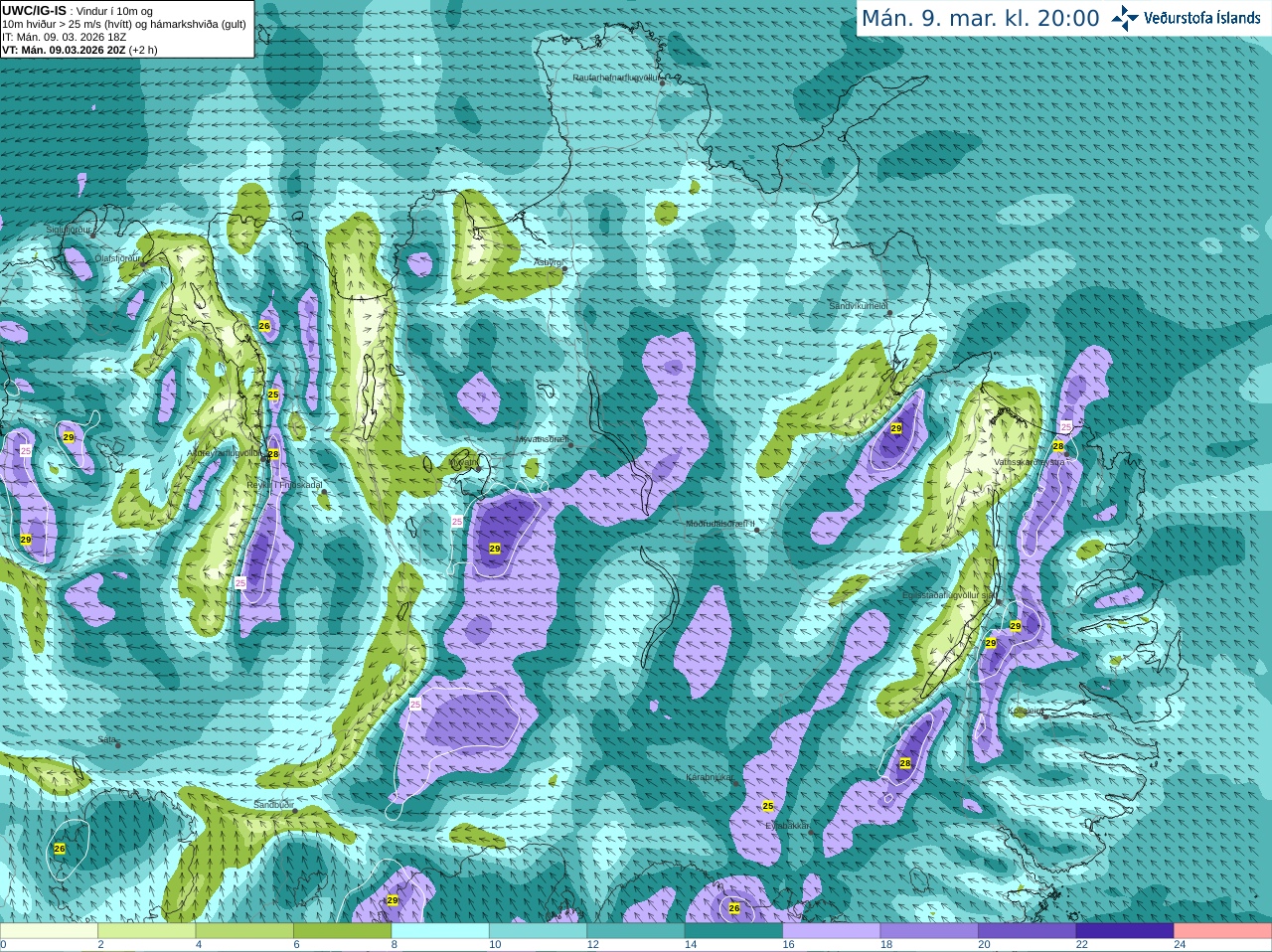The width and height of the screenshot is (1272, 952).
Task: Click the Veðurstofa Íslands logo icon
Action: pos(1125,18)
